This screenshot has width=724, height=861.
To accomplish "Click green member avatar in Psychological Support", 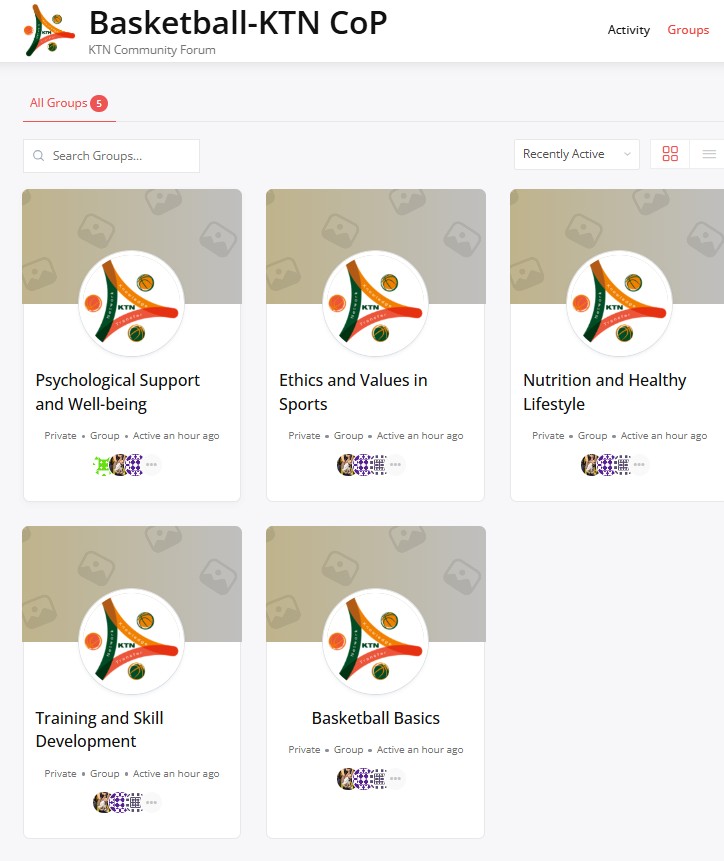I will (102, 465).
